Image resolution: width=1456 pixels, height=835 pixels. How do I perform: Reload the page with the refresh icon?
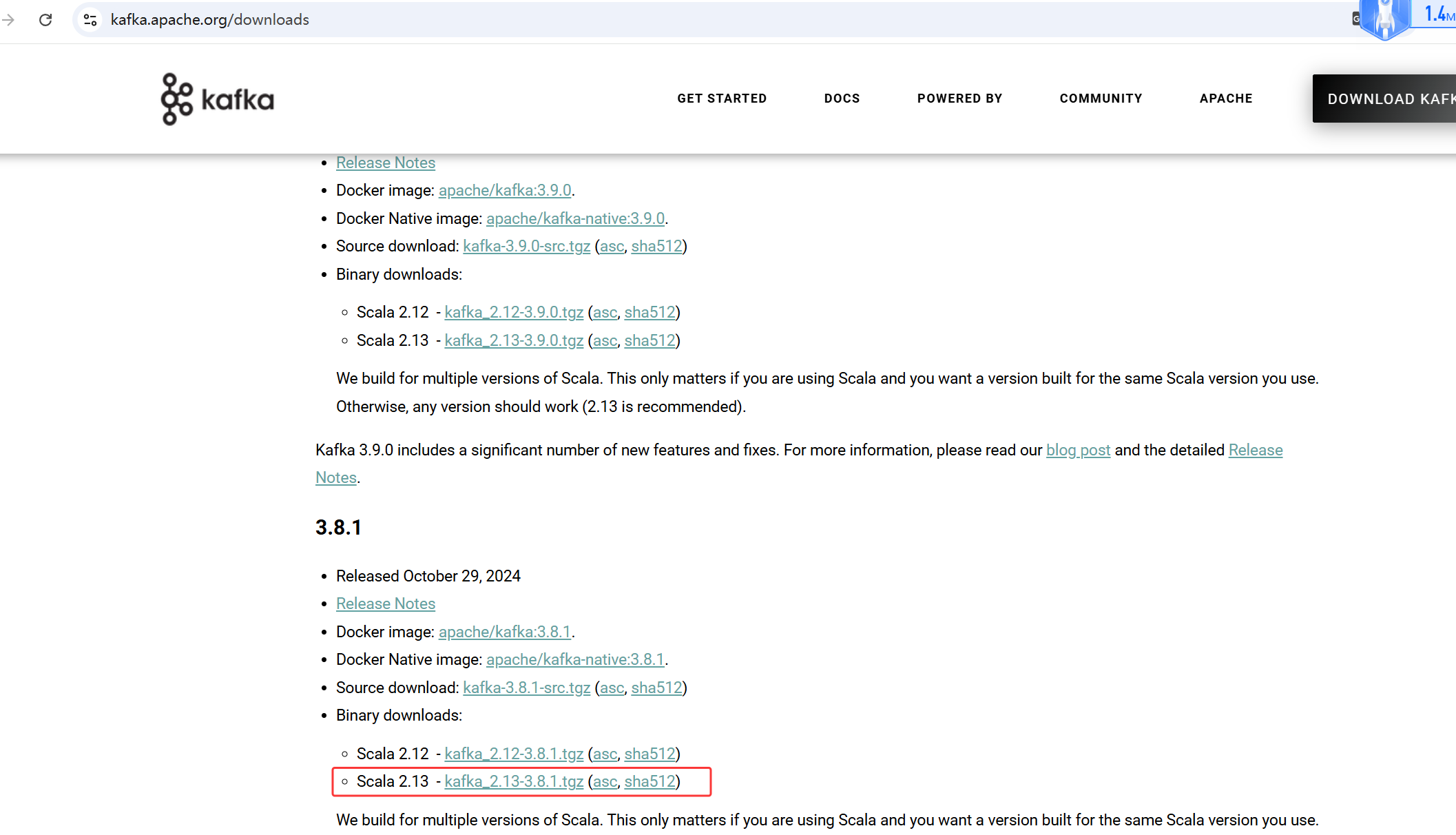[x=45, y=19]
